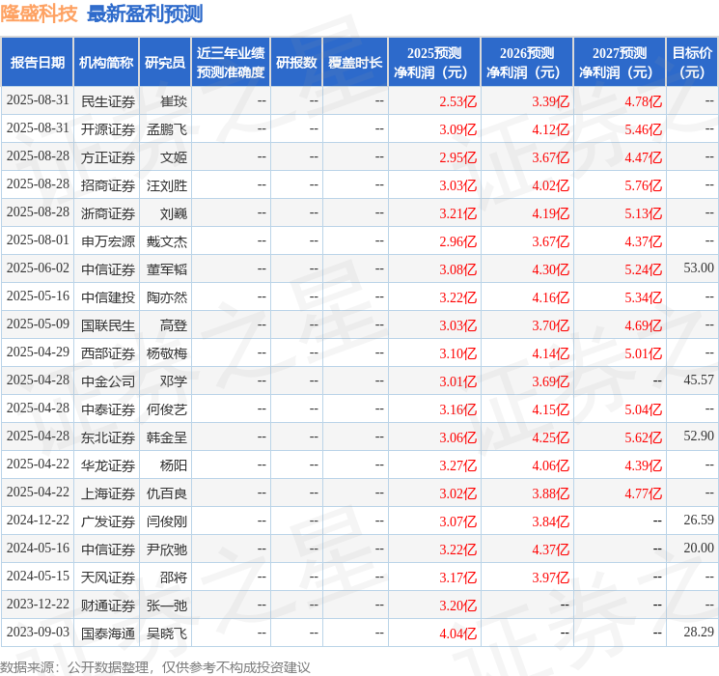
Task: Select 民生证券 institution cell
Action: [x=108, y=101]
